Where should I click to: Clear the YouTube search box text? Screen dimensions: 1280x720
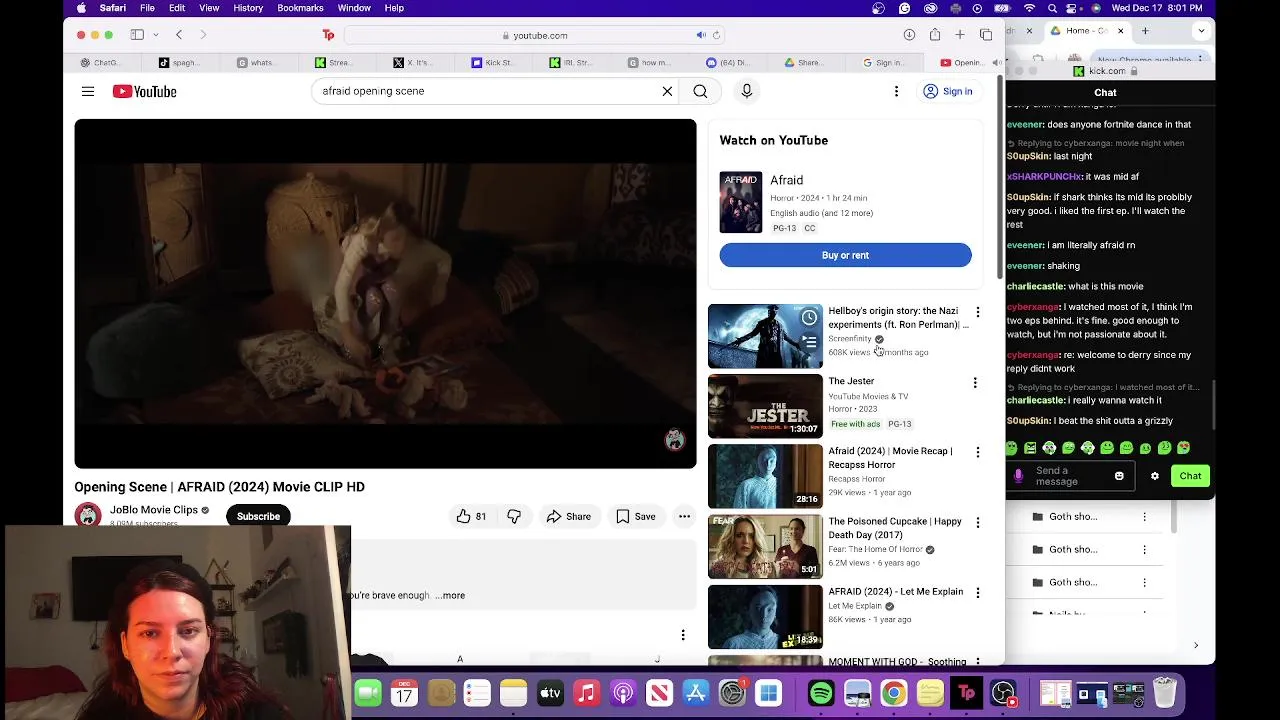[667, 91]
